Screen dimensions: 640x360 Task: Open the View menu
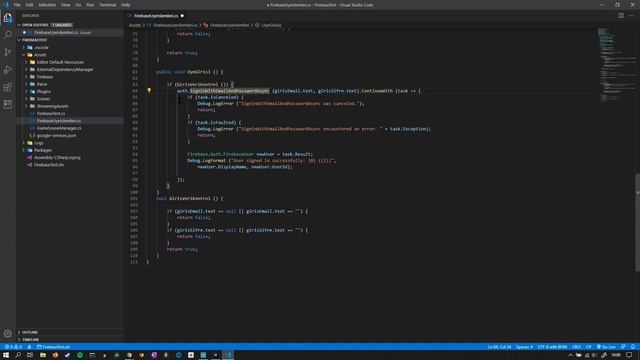click(x=66, y=5)
